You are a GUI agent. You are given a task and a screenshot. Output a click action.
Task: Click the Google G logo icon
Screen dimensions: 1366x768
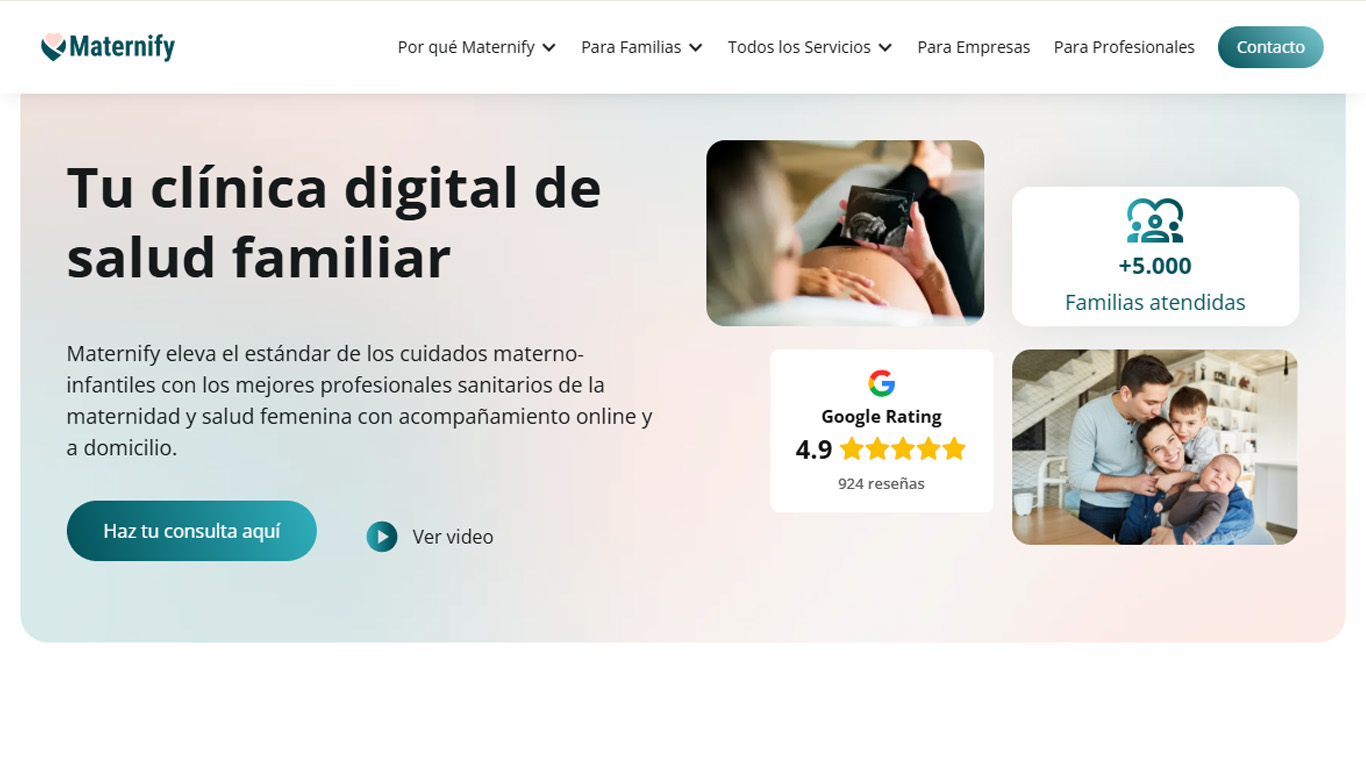coord(881,383)
